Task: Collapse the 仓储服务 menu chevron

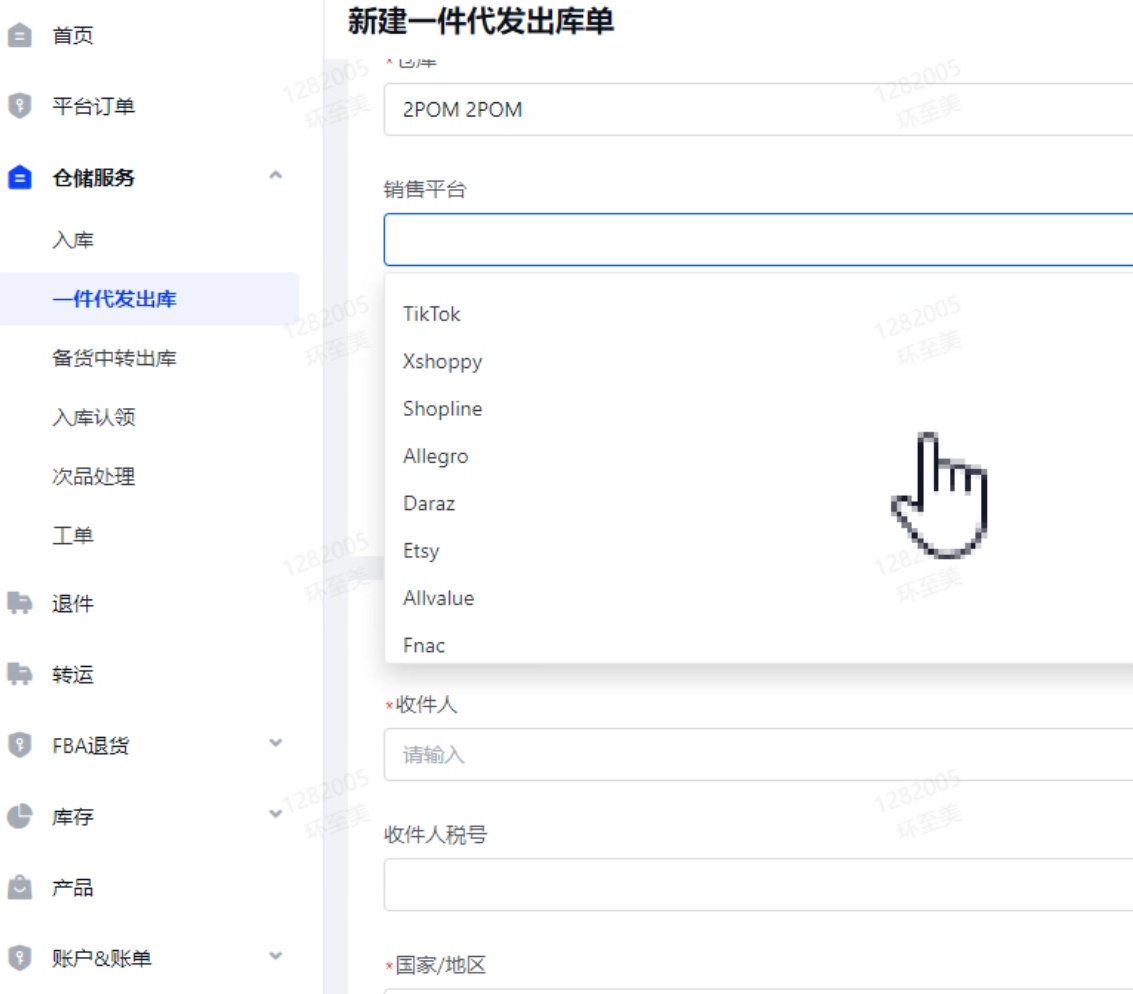Action: (276, 177)
